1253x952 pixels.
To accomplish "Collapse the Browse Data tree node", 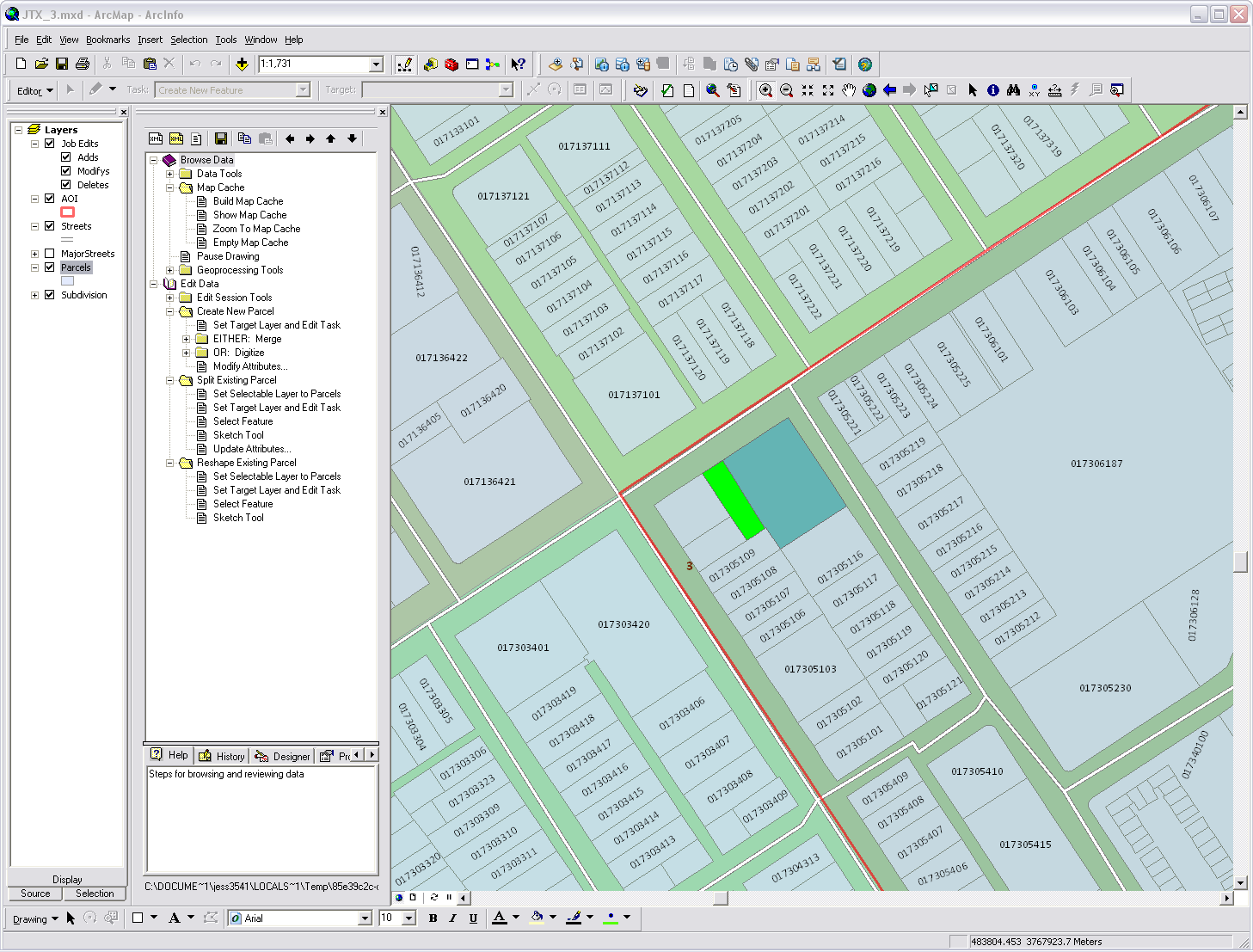I will coord(153,159).
